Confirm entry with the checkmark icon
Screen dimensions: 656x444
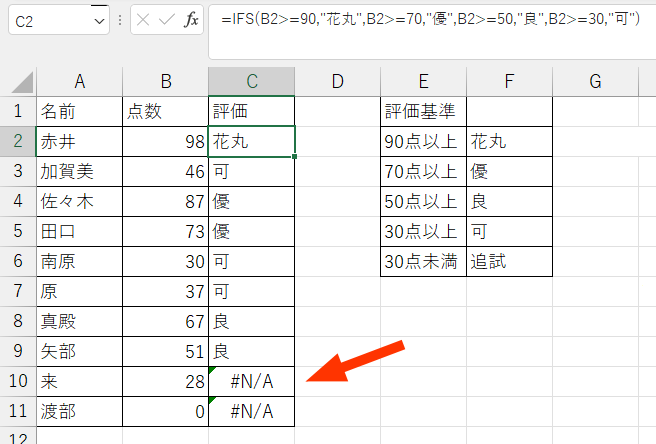[x=167, y=19]
